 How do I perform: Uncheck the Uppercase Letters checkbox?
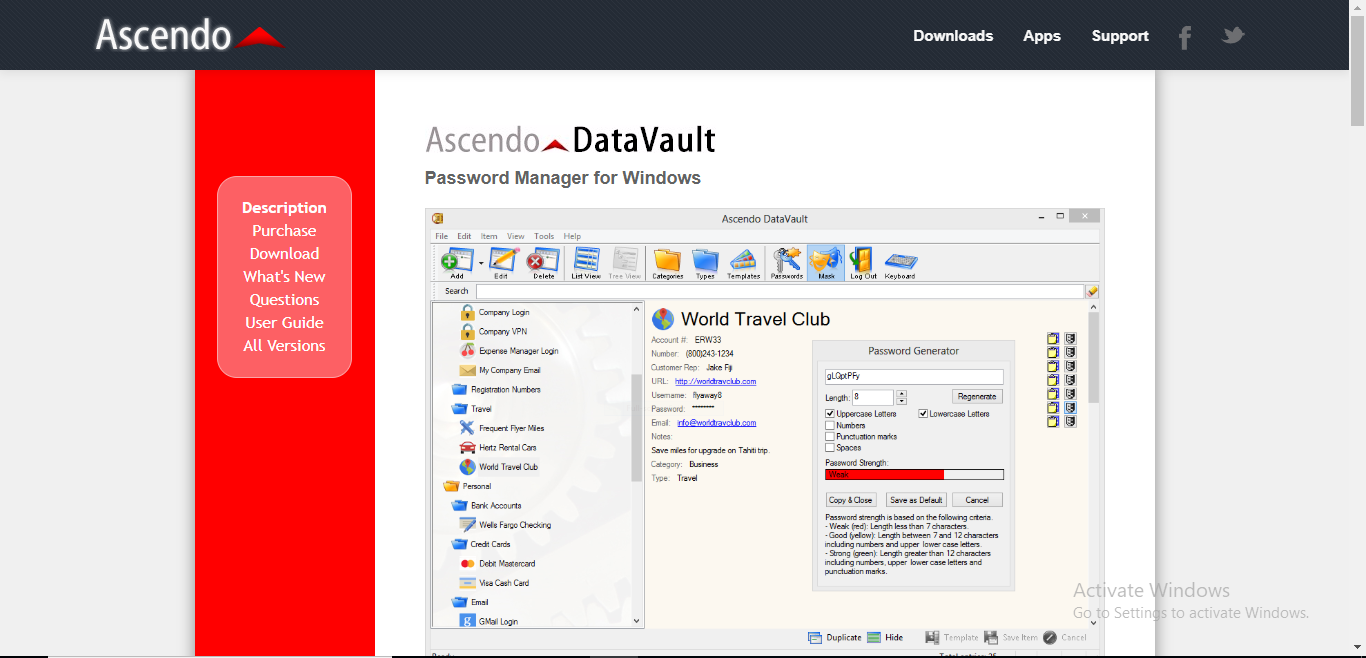click(830, 414)
